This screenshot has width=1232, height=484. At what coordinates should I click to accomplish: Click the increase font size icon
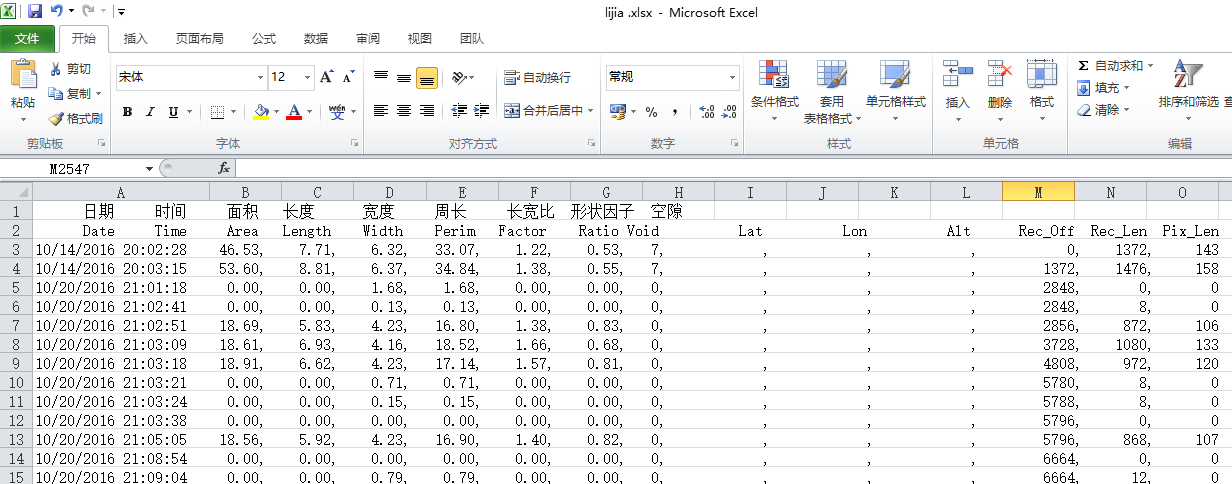coord(327,77)
